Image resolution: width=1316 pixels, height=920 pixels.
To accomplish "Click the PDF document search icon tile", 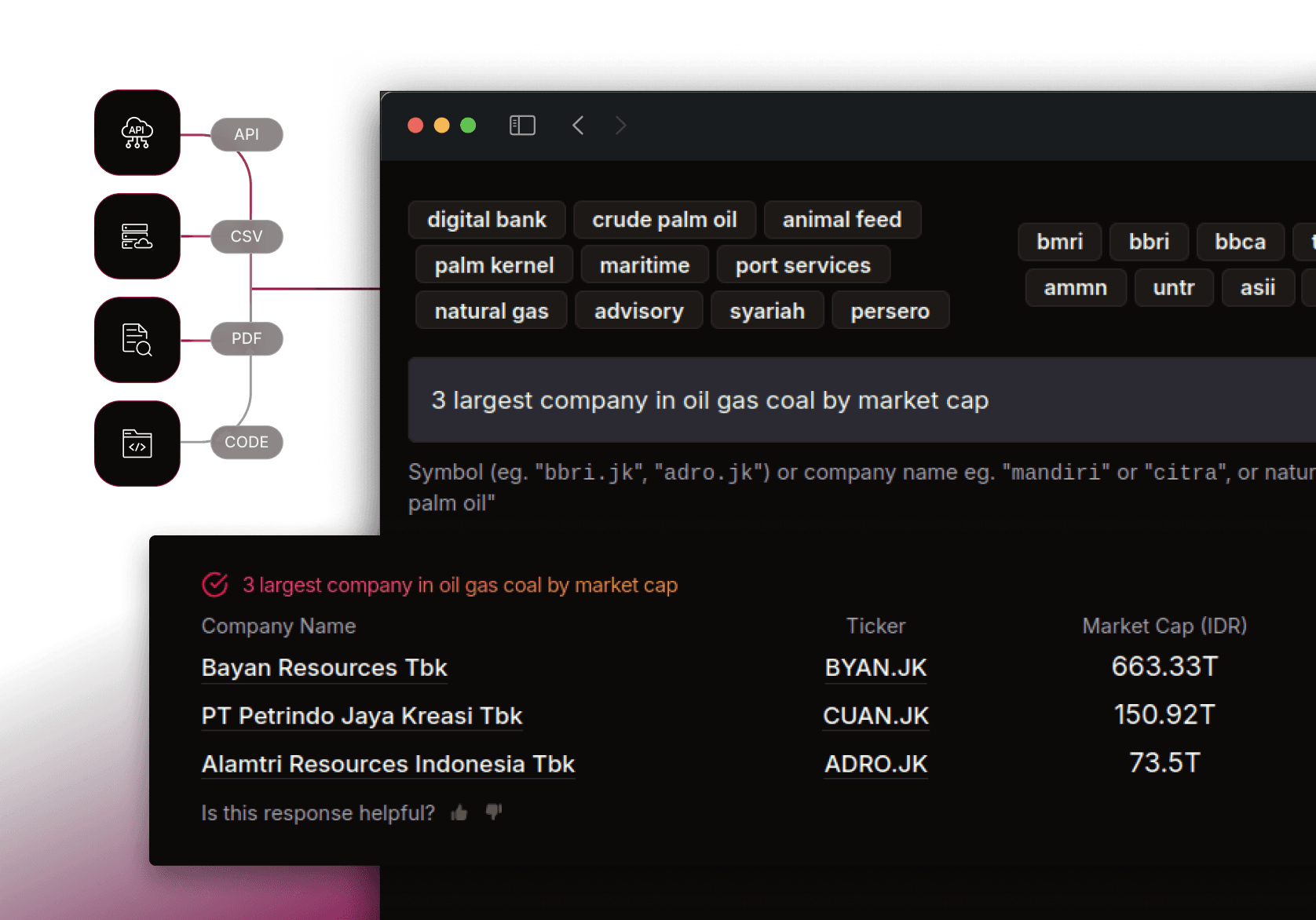I will [x=137, y=340].
